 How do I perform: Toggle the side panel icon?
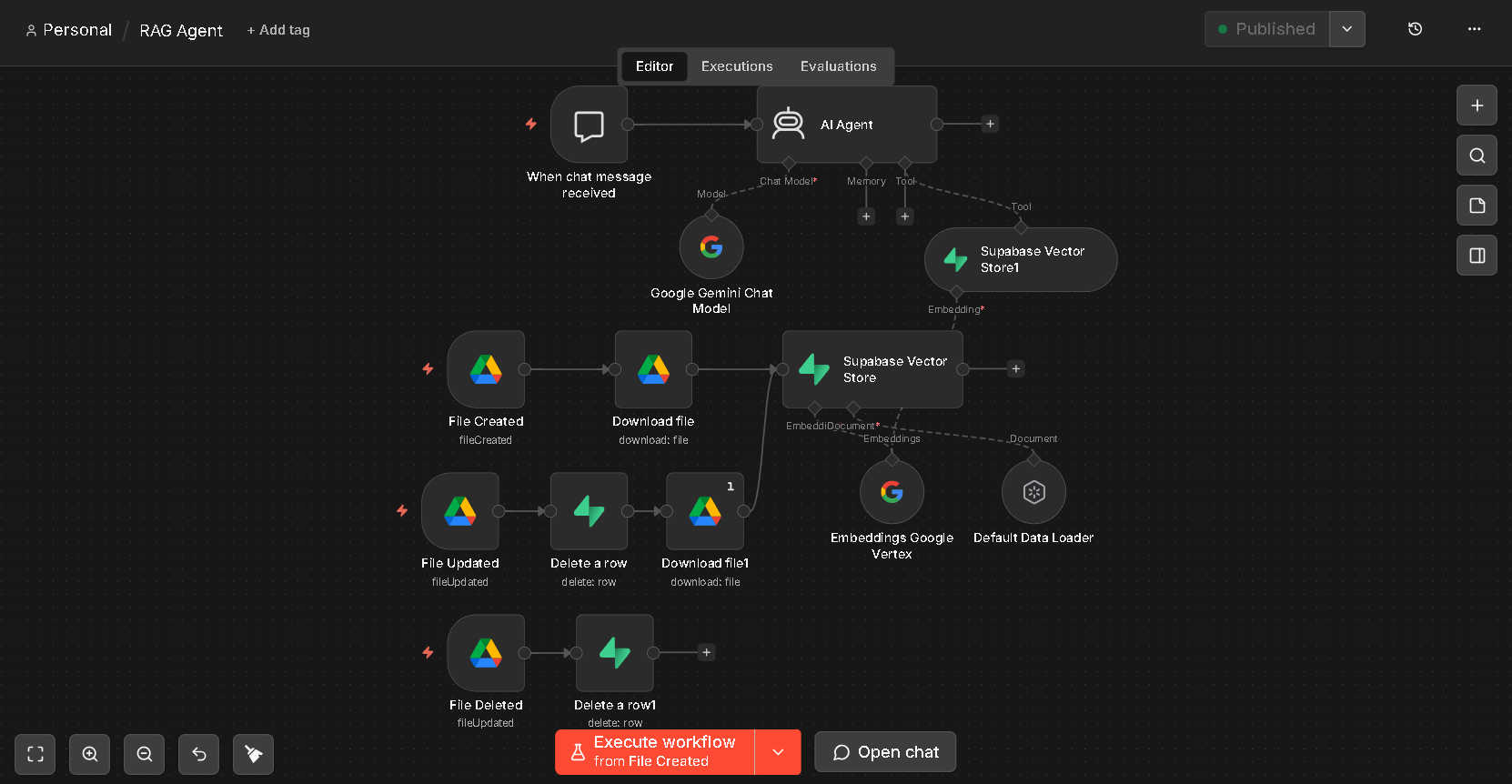point(1477,256)
